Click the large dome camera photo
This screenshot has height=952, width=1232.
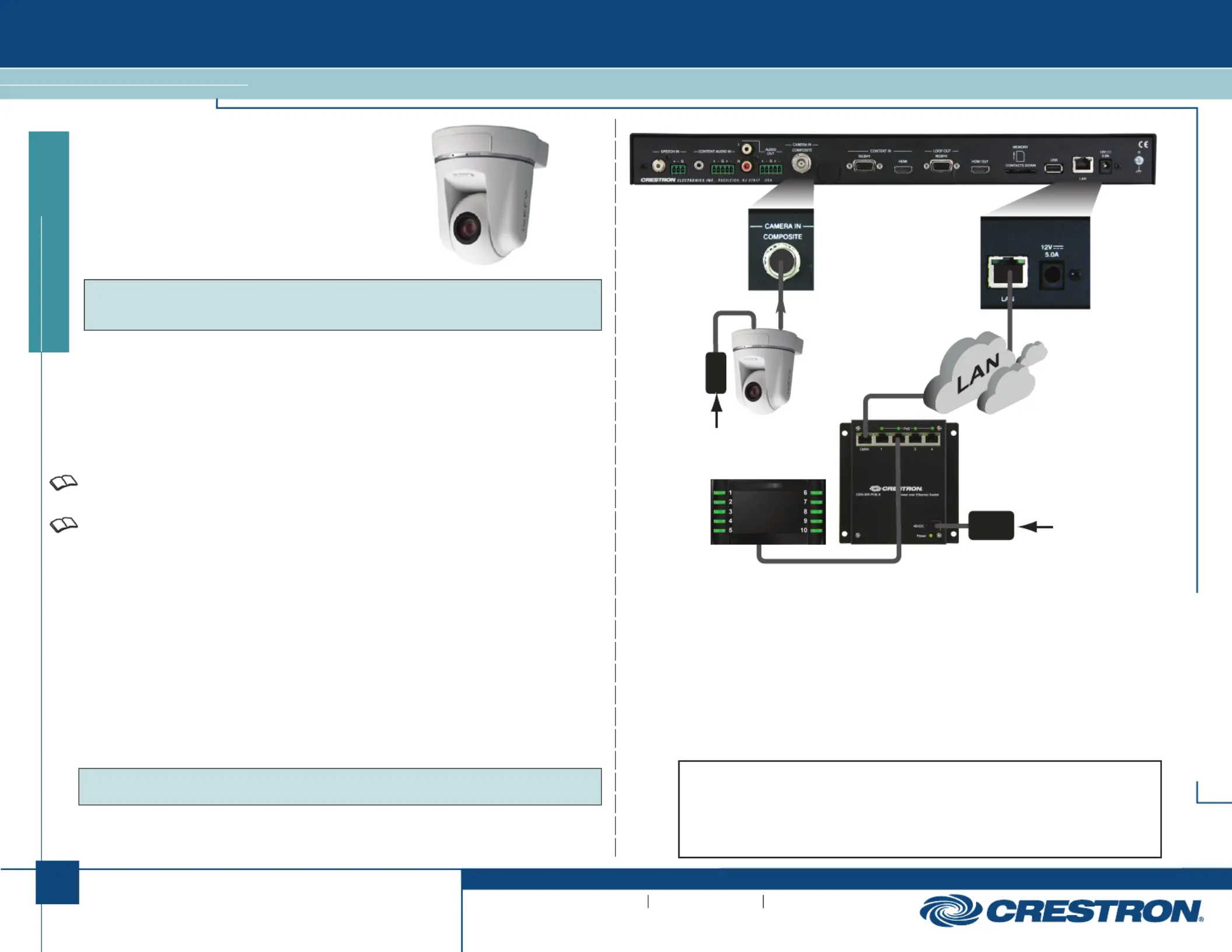point(489,194)
